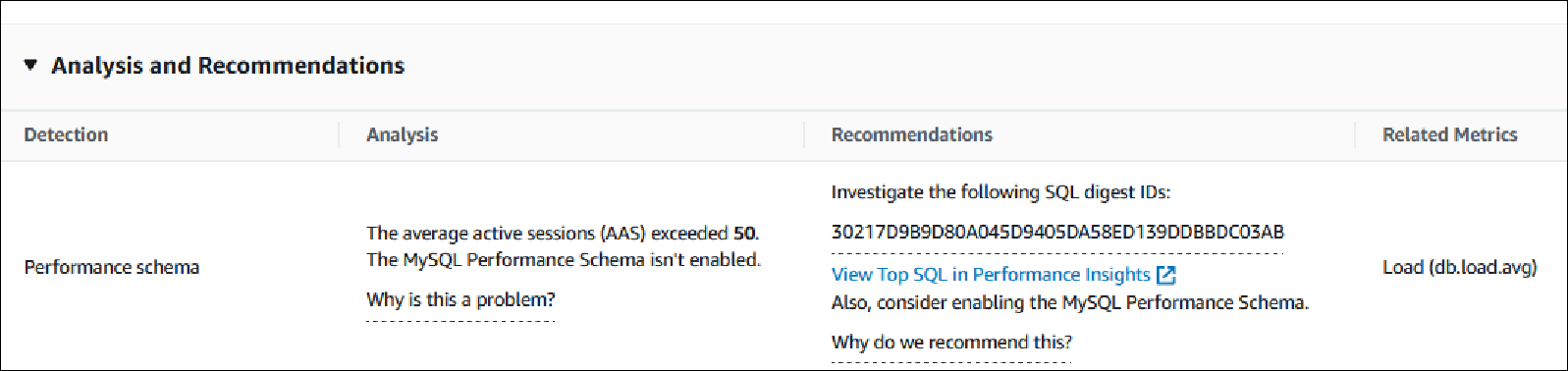The width and height of the screenshot is (1568, 371).
Task: Open external link icon beside Performance Insights
Action: [1165, 275]
